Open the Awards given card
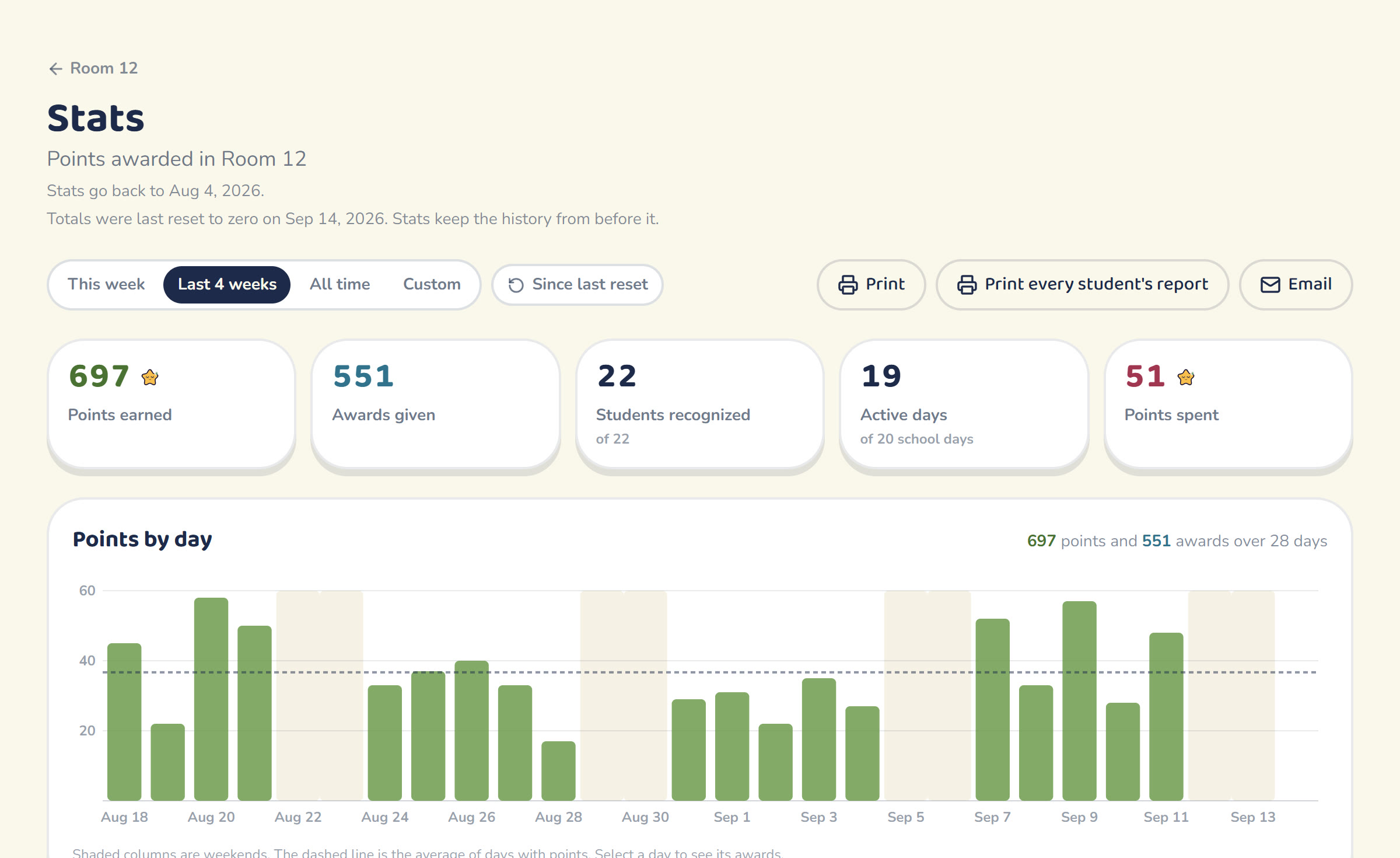This screenshot has width=1400, height=858. 436,404
